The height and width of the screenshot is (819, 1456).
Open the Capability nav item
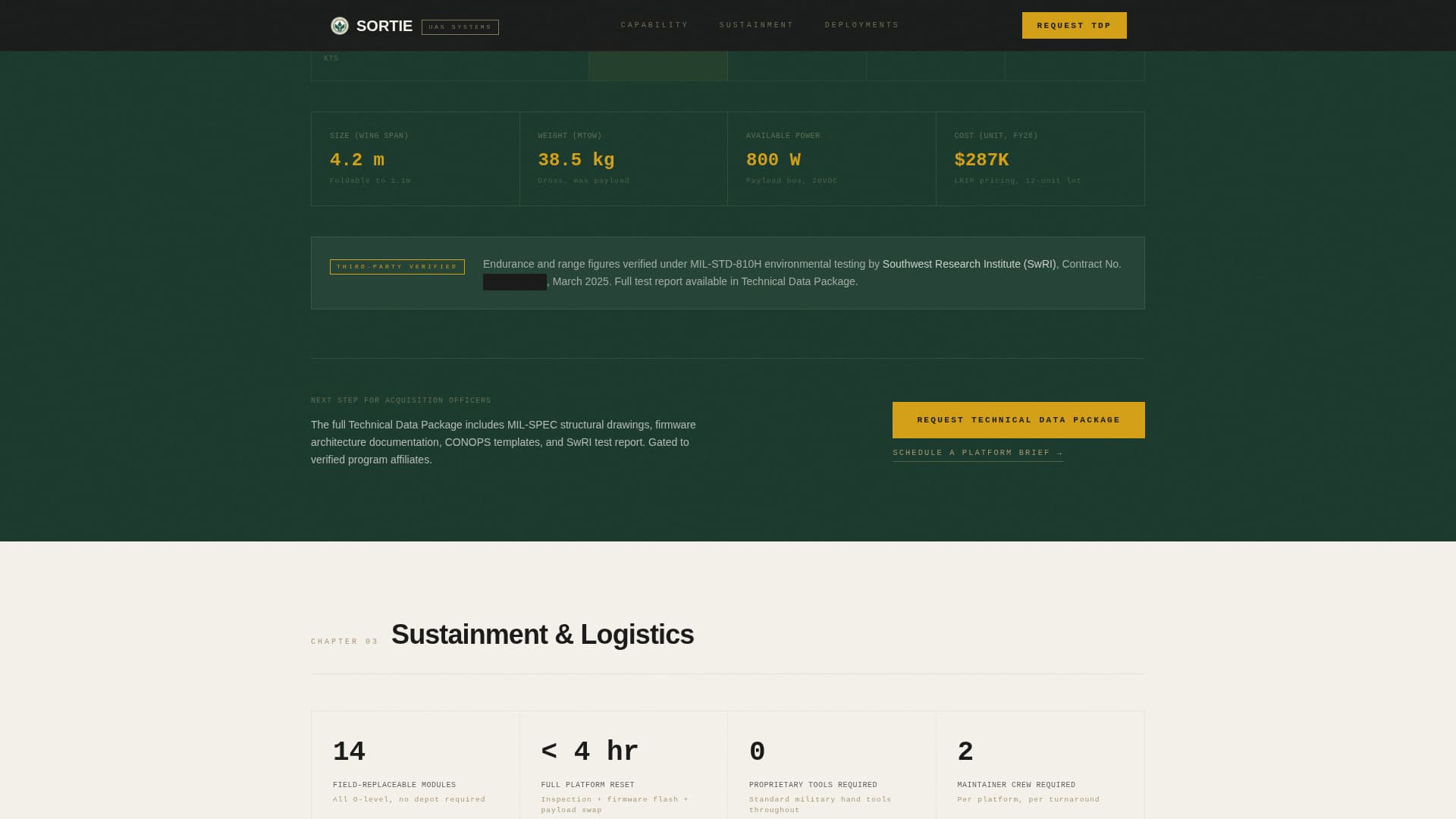tap(654, 25)
